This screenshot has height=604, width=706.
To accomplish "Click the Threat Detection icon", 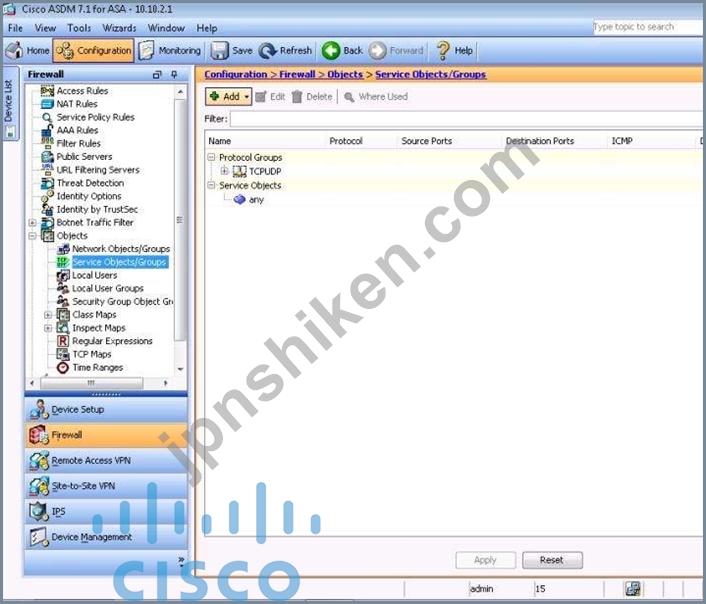I will [x=47, y=183].
